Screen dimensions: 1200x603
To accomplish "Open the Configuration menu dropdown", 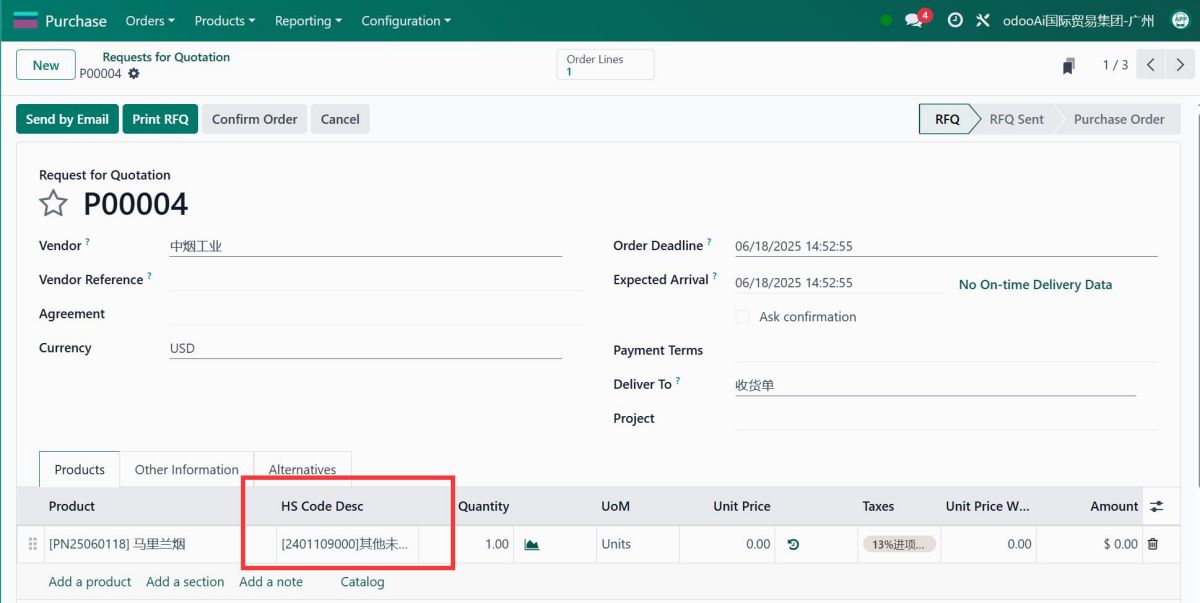I will tap(405, 20).
